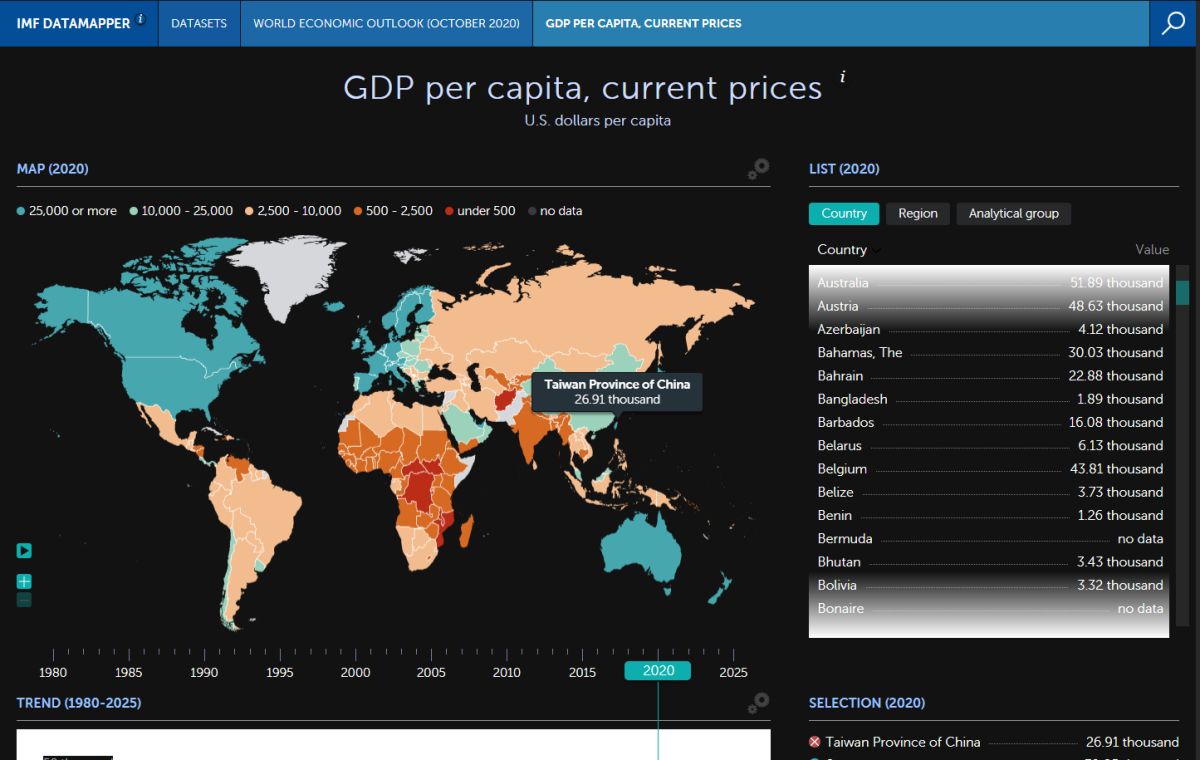Click the IMF DataMapper home link
The image size is (1200, 760).
73,23
